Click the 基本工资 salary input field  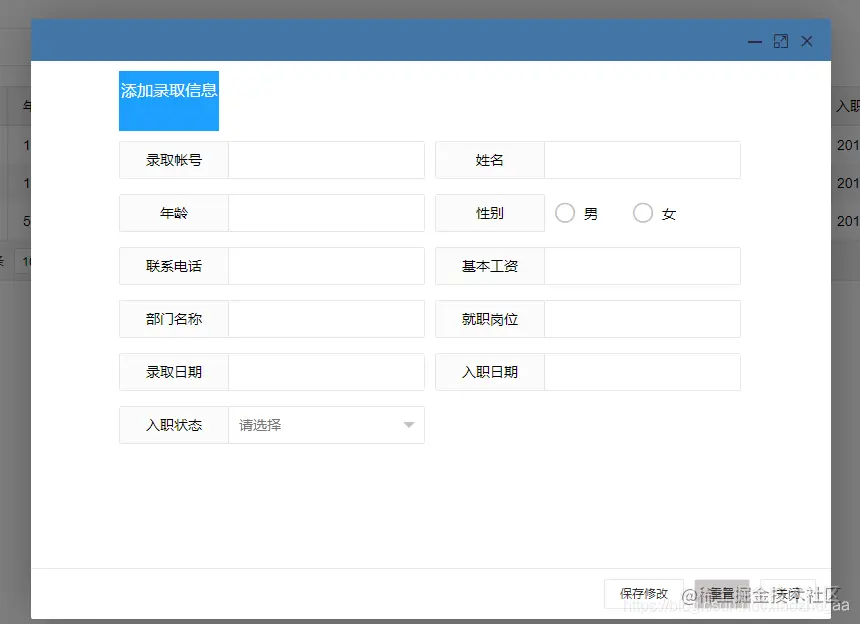(x=640, y=265)
